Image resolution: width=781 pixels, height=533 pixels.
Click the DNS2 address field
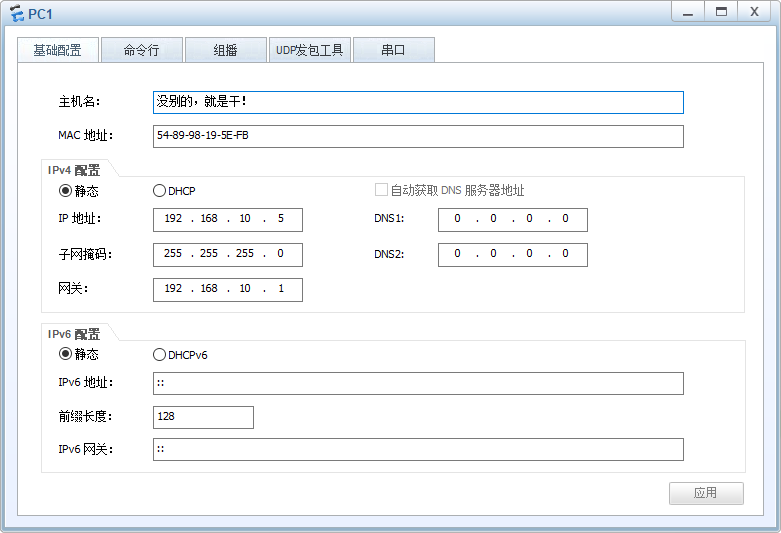(513, 255)
